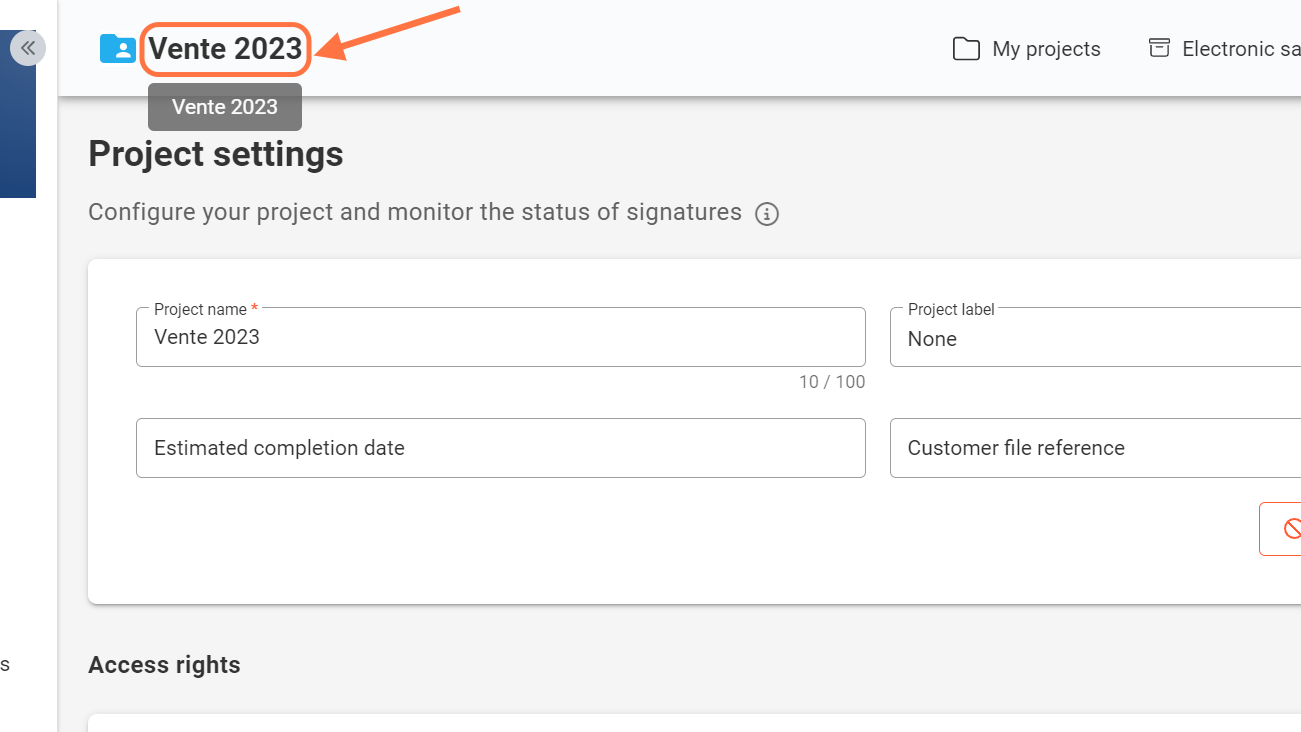Click the Configure your project description text
This screenshot has width=1301, height=732.
pyautogui.click(x=415, y=212)
